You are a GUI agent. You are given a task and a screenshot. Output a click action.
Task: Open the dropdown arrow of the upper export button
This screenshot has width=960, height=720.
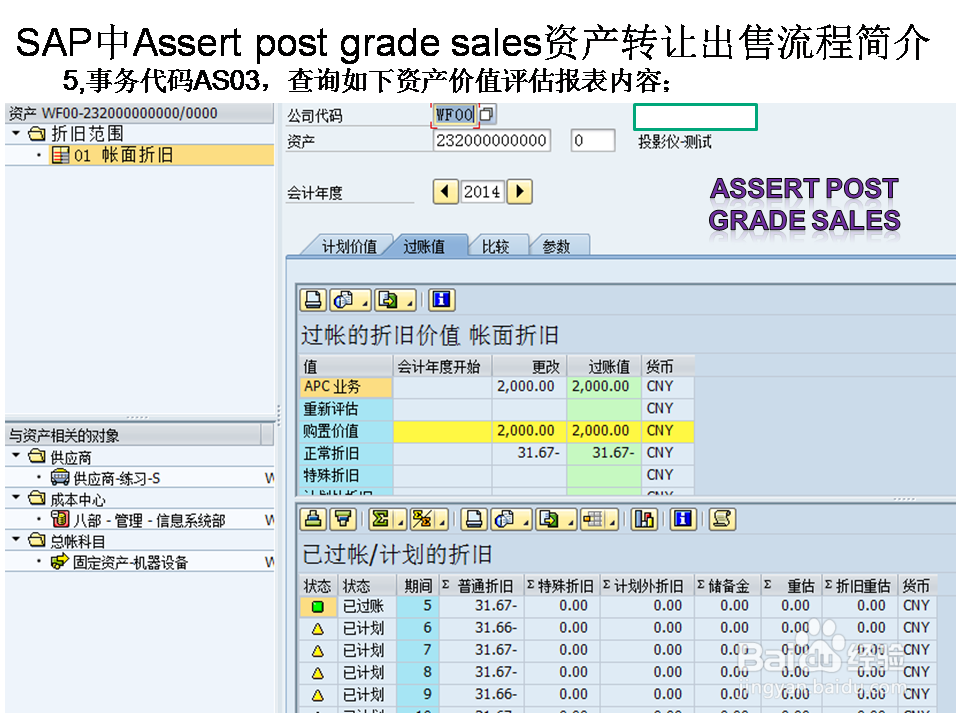(409, 301)
